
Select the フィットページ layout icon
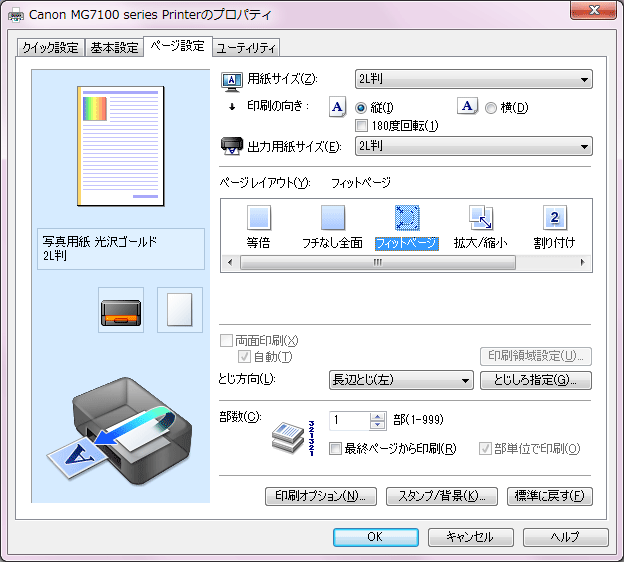407,218
